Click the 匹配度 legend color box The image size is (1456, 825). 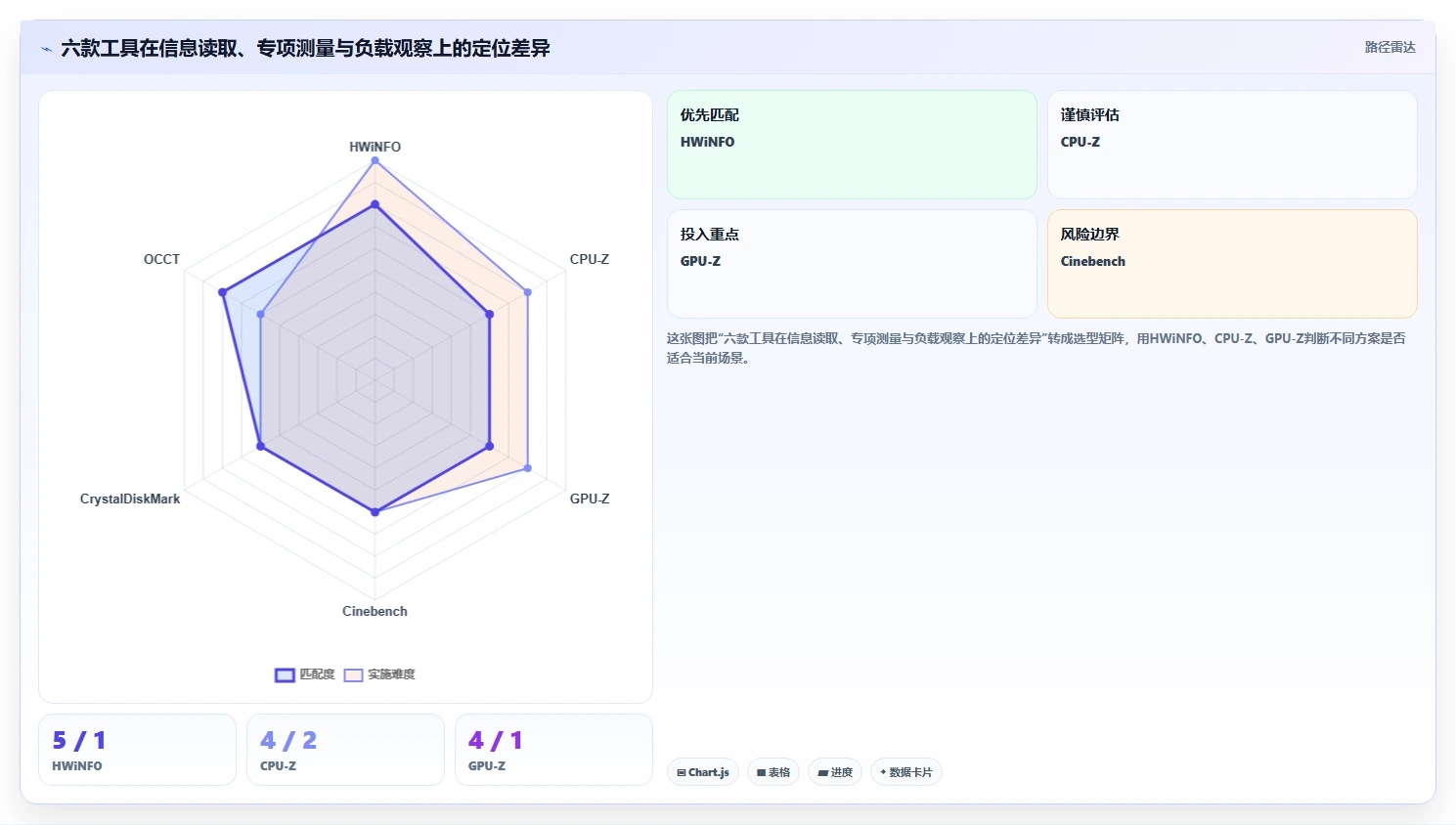coord(285,675)
